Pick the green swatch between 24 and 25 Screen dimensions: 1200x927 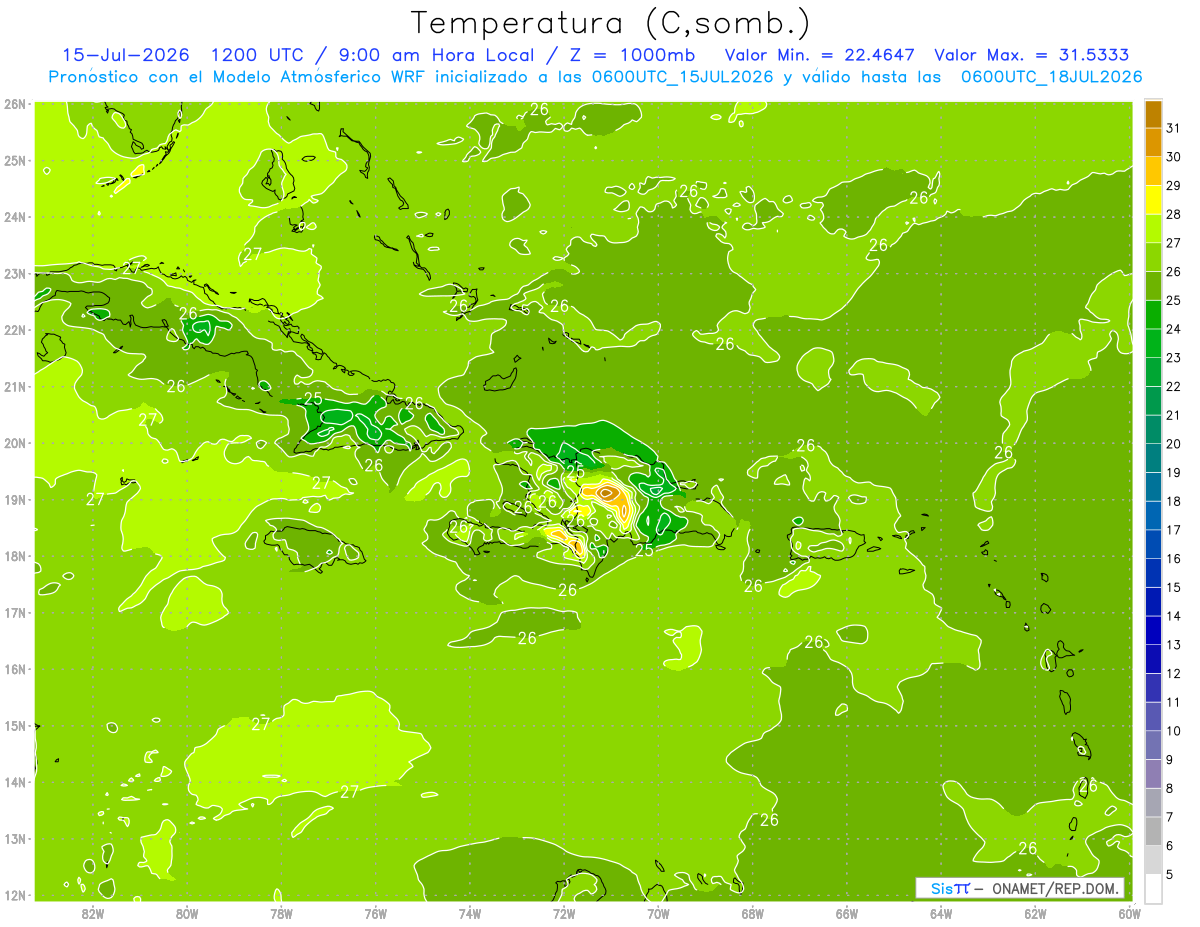click(1153, 314)
